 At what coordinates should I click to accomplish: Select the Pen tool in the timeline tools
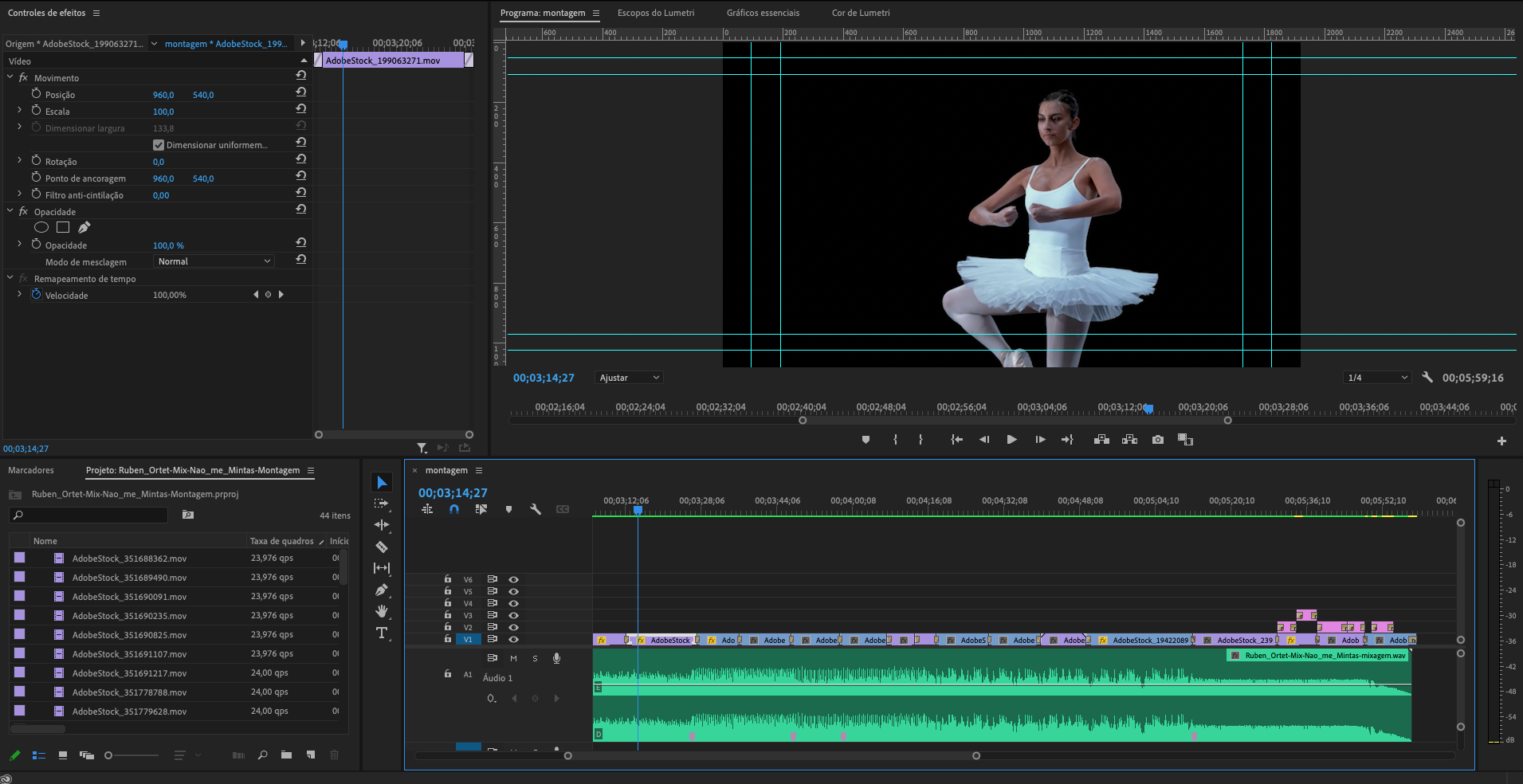[x=382, y=590]
